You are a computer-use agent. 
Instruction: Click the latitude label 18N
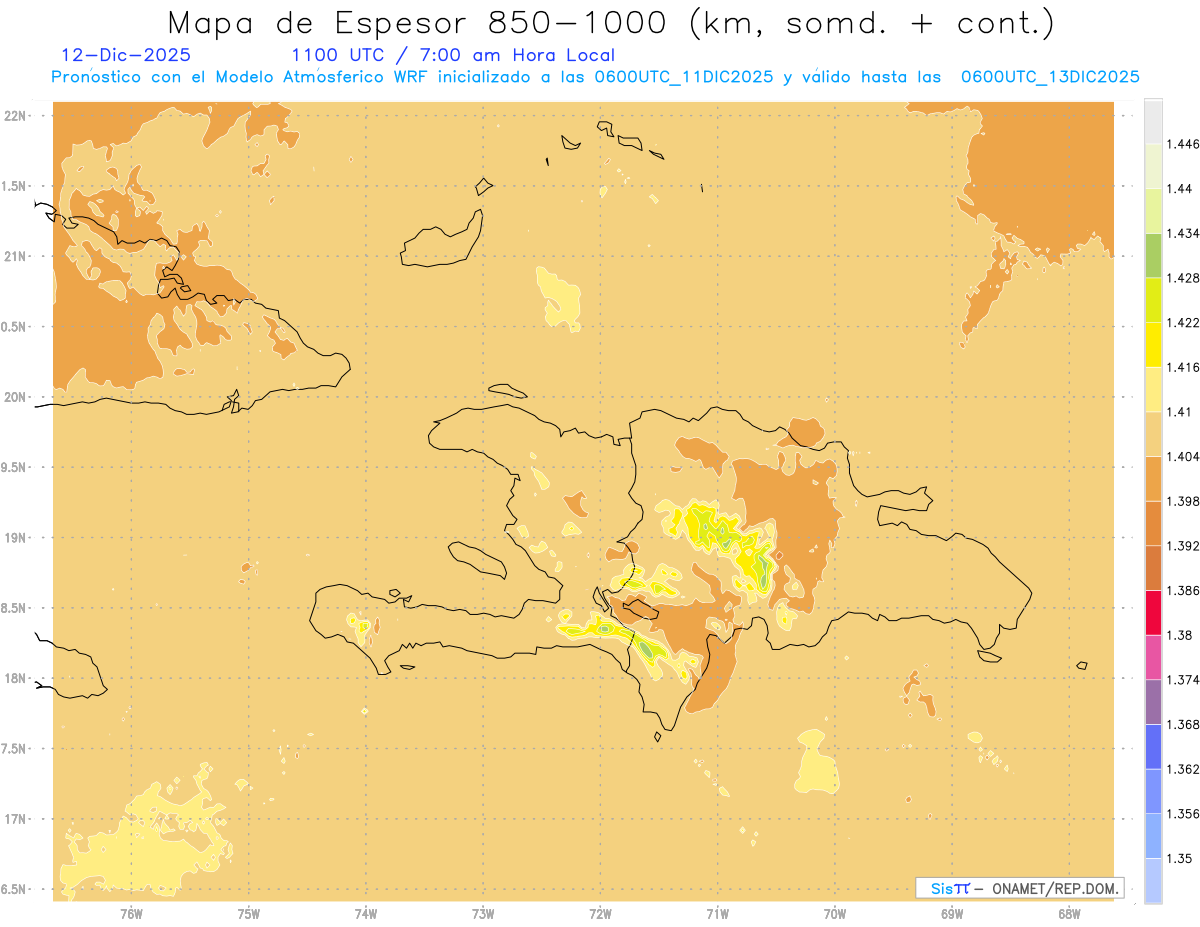(x=15, y=679)
